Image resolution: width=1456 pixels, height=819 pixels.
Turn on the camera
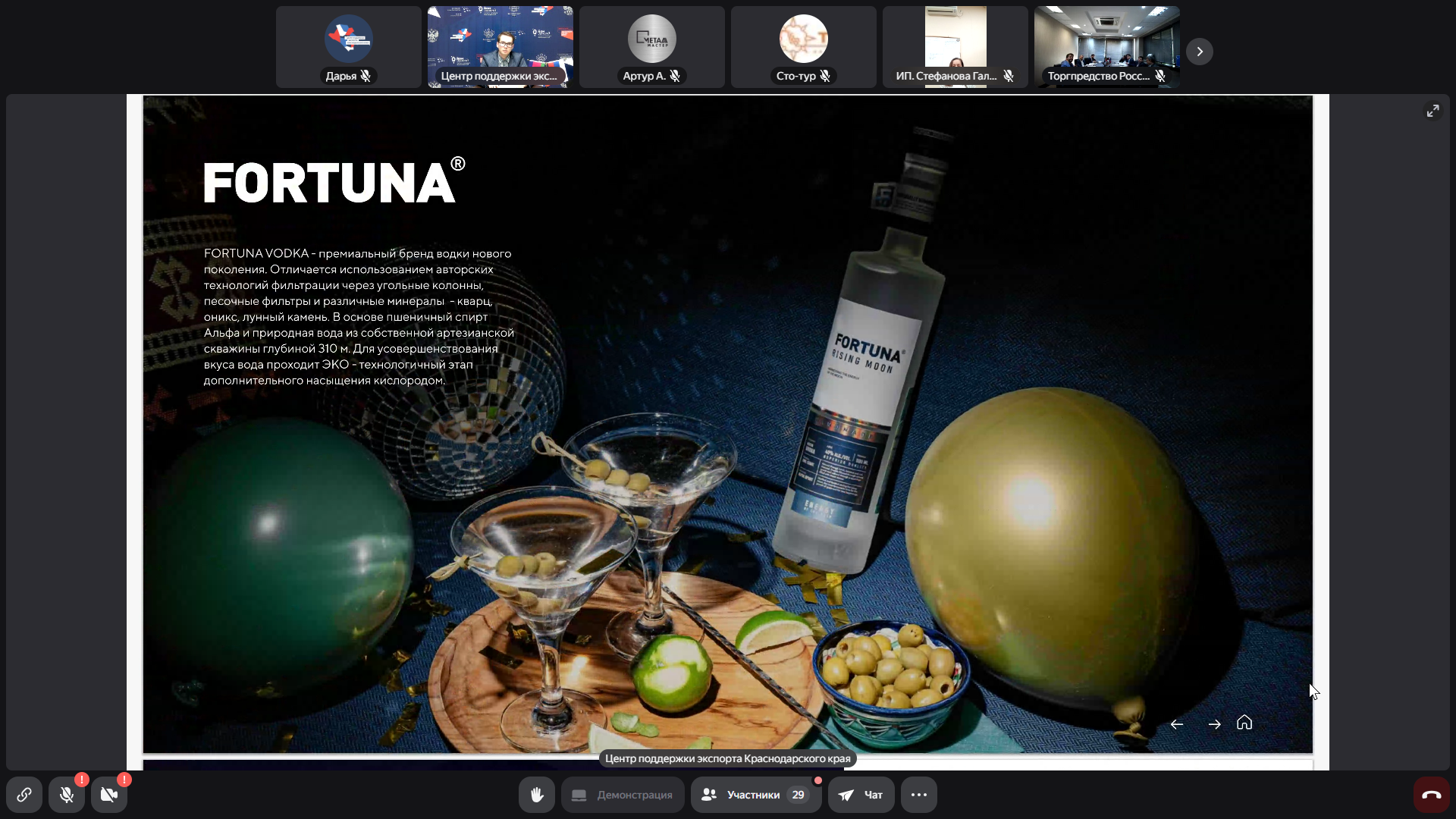[x=109, y=795]
